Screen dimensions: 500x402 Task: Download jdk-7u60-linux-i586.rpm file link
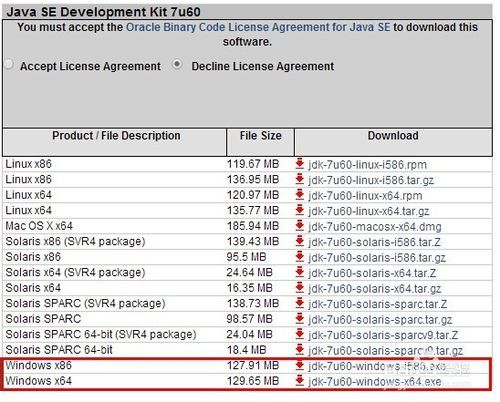coord(367,165)
